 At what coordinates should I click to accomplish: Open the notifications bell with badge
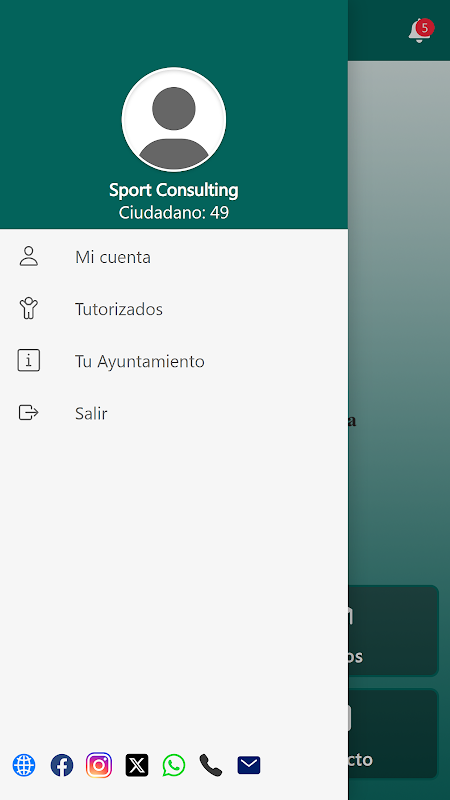pyautogui.click(x=420, y=31)
